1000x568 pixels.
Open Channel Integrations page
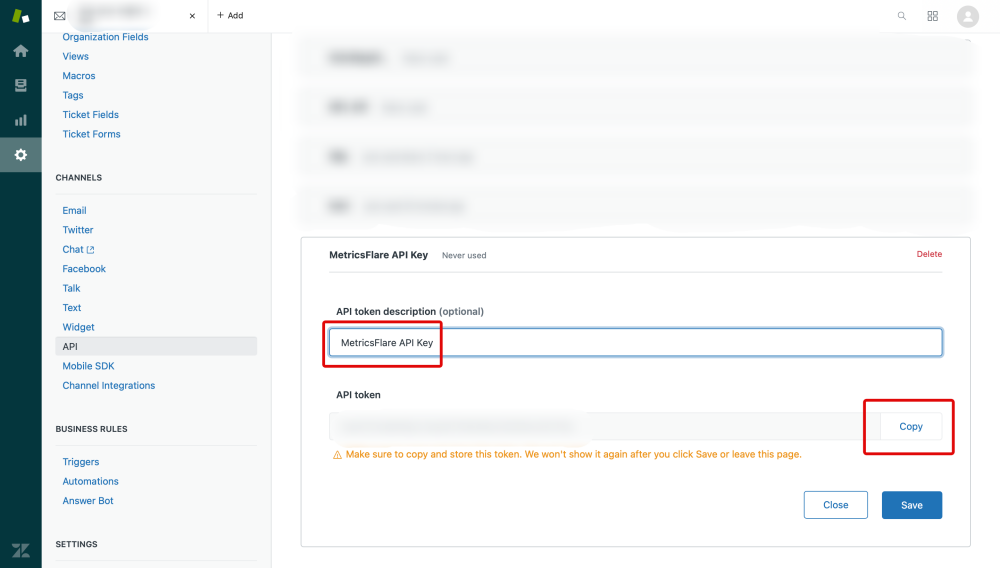tap(109, 385)
